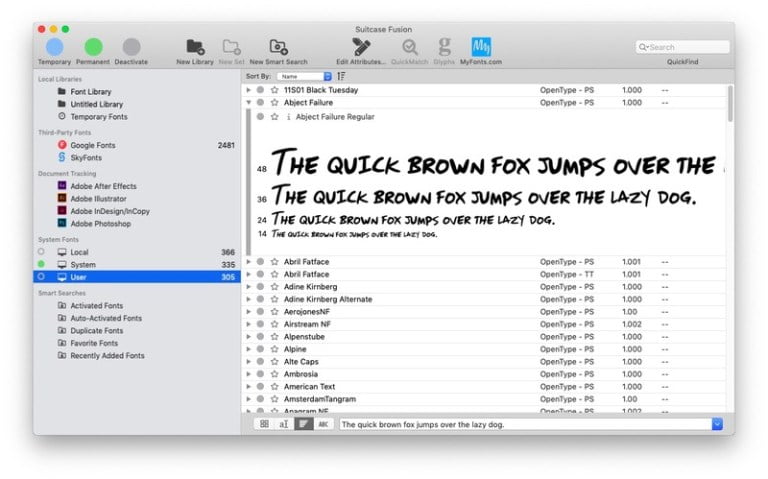Click the first Abril Fatface OpenType - PS row
The height and width of the screenshot is (479, 768).
tap(484, 262)
